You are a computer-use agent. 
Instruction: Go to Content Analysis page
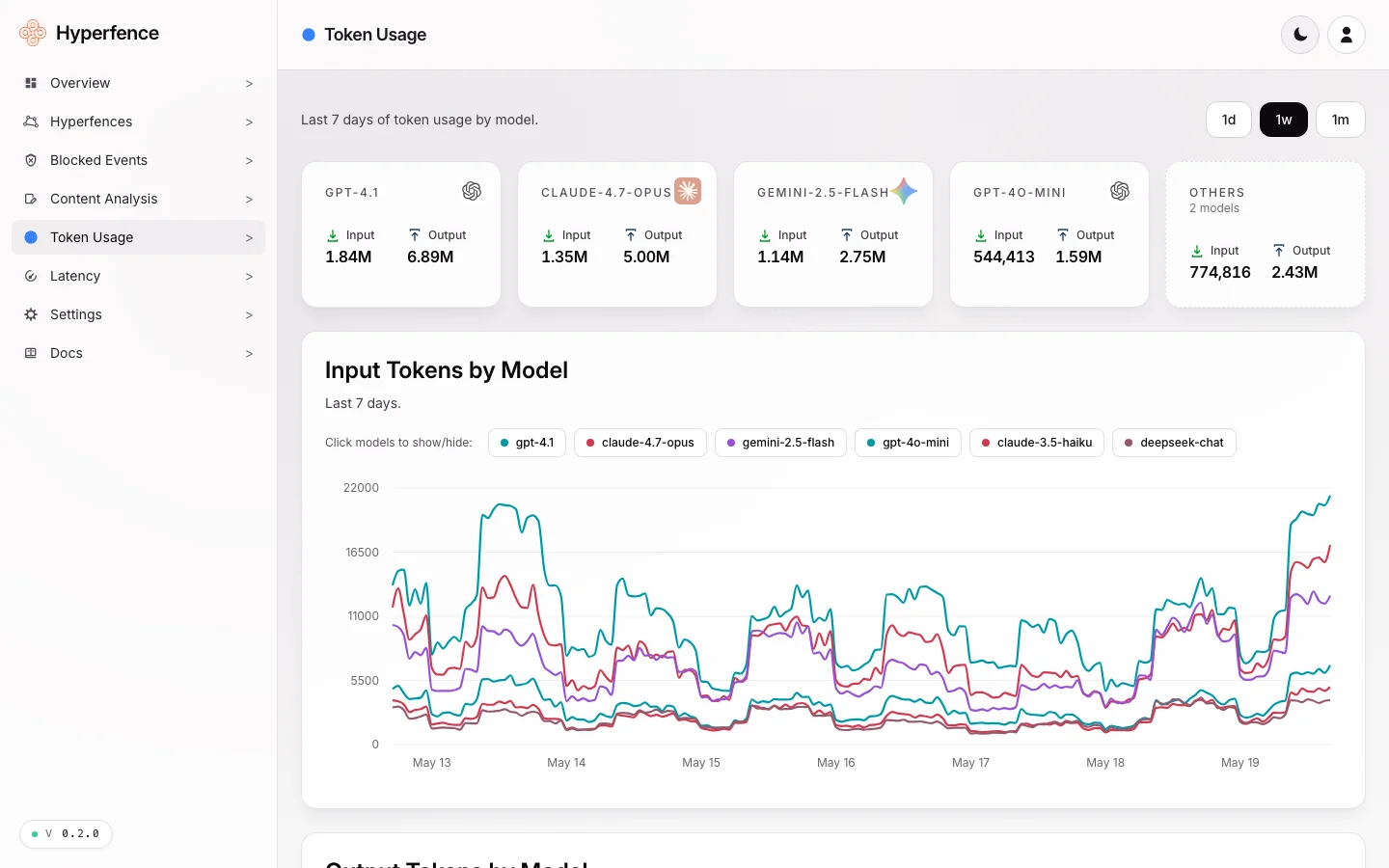tap(138, 199)
